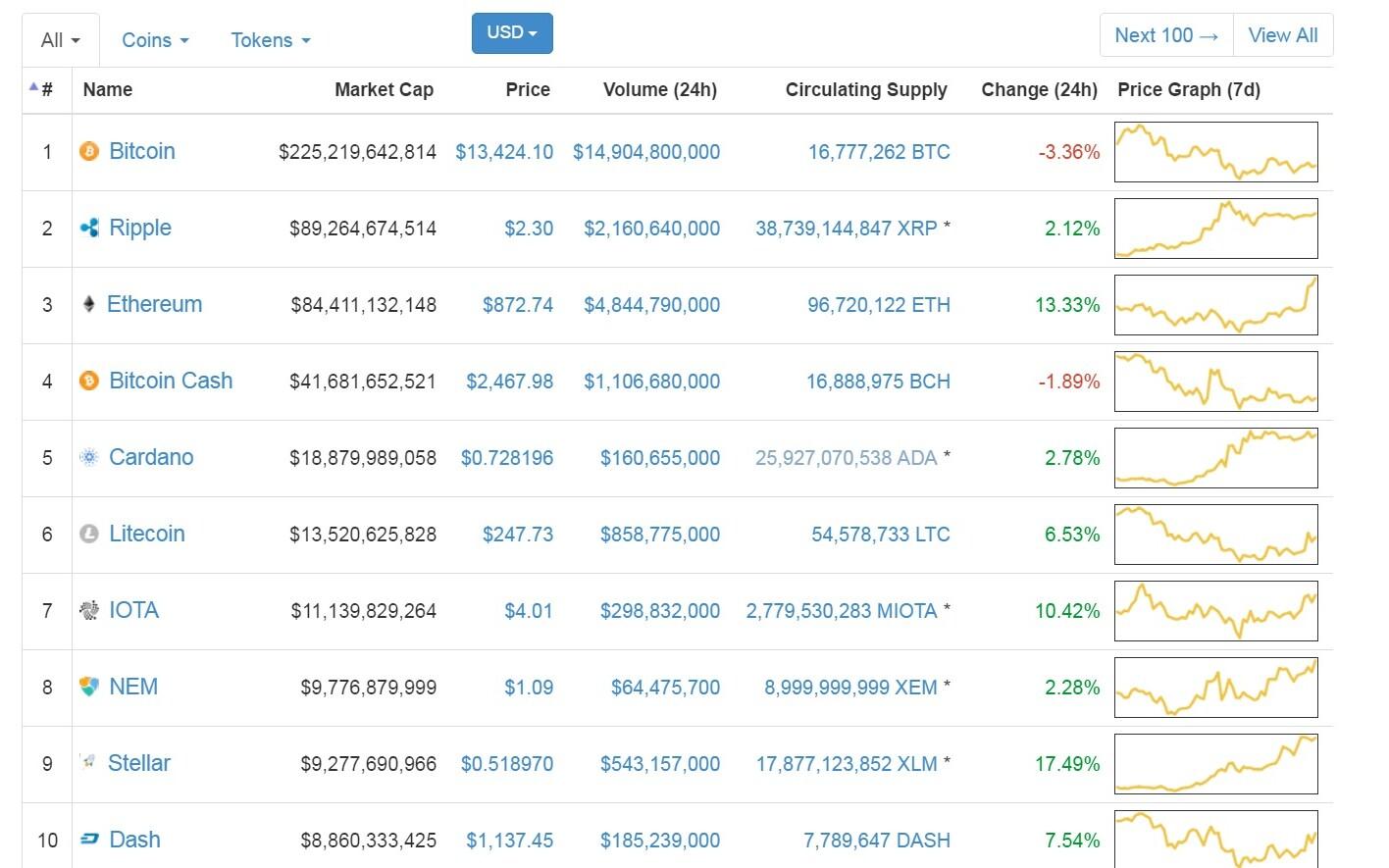Screen dimensions: 1389x868
Task: Open Ripple 7d price graph
Action: pyautogui.click(x=1216, y=229)
